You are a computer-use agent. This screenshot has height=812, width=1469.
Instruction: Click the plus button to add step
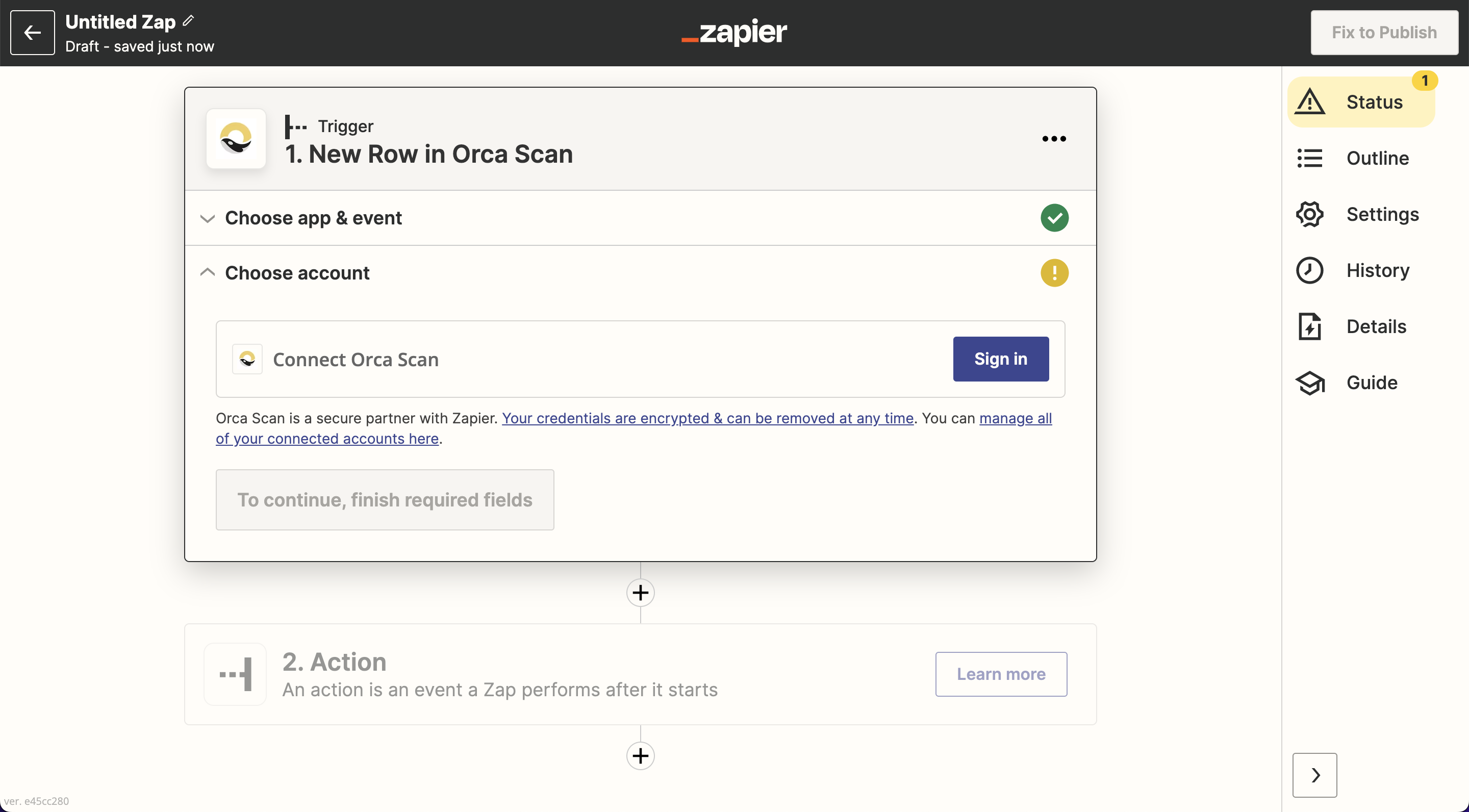pyautogui.click(x=640, y=592)
